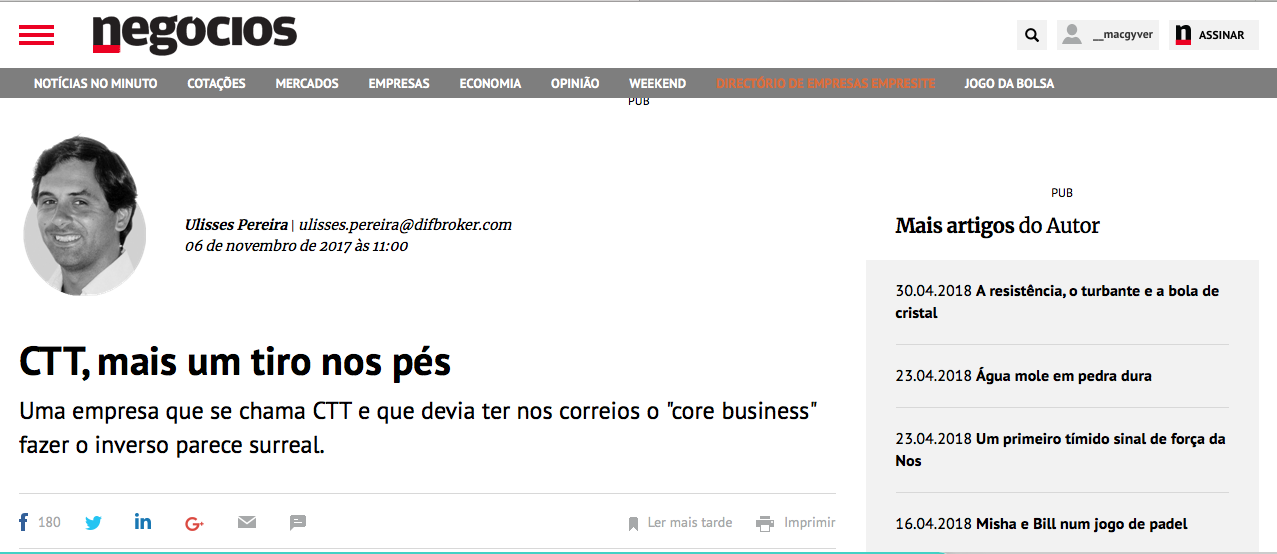The height and width of the screenshot is (554, 1277).
Task: Click the user avatar icon
Action: point(1072,35)
